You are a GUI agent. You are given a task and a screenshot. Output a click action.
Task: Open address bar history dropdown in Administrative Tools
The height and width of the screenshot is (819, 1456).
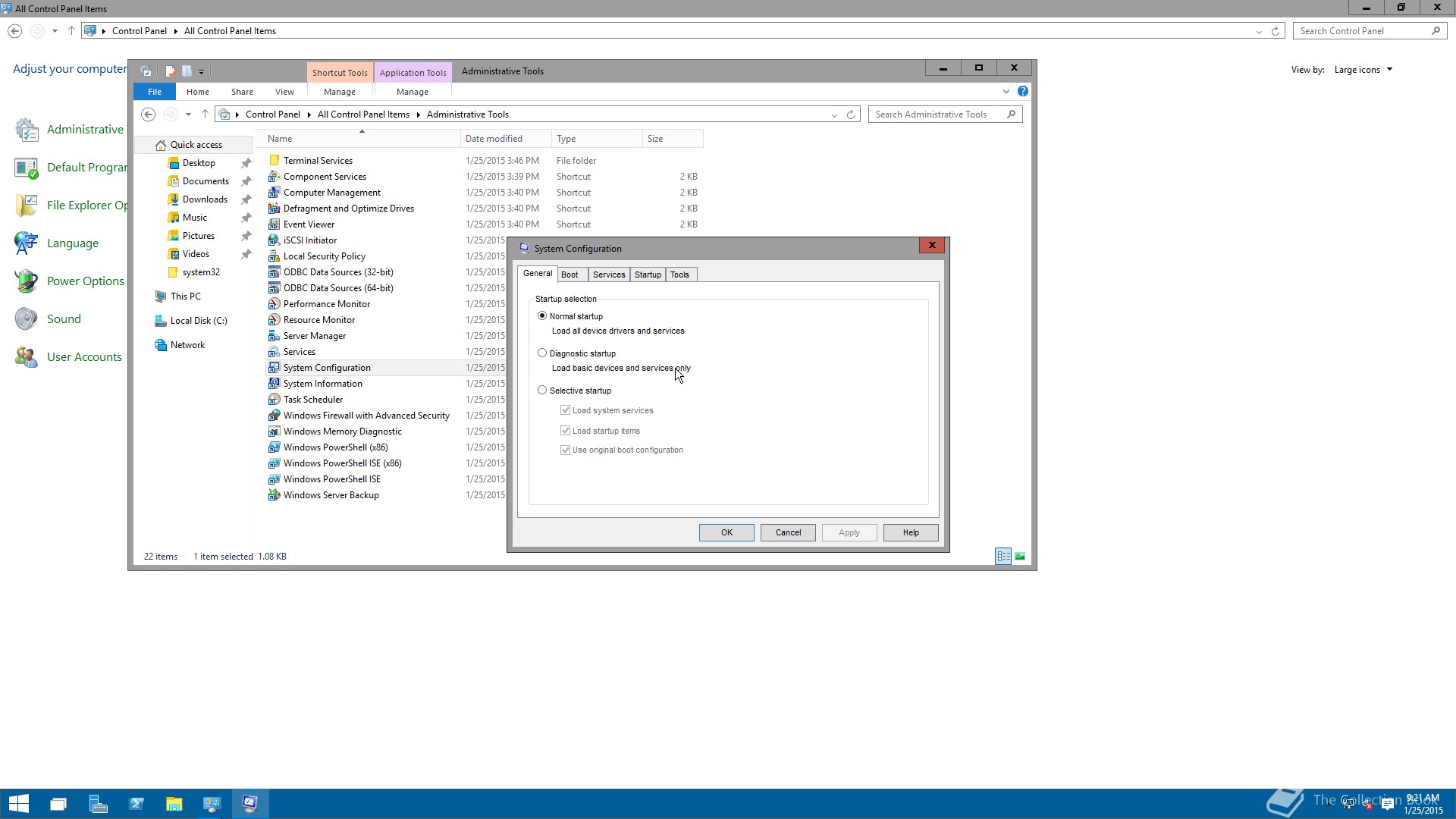(834, 115)
